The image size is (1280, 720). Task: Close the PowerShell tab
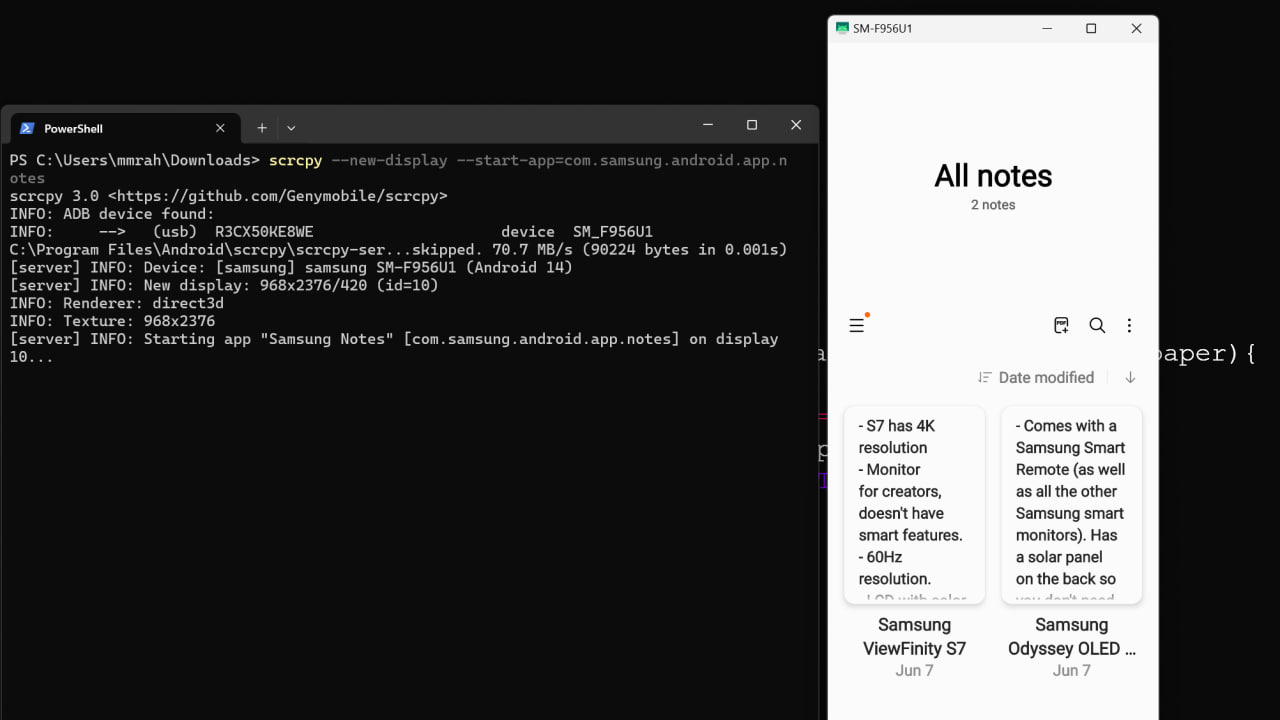coord(220,128)
